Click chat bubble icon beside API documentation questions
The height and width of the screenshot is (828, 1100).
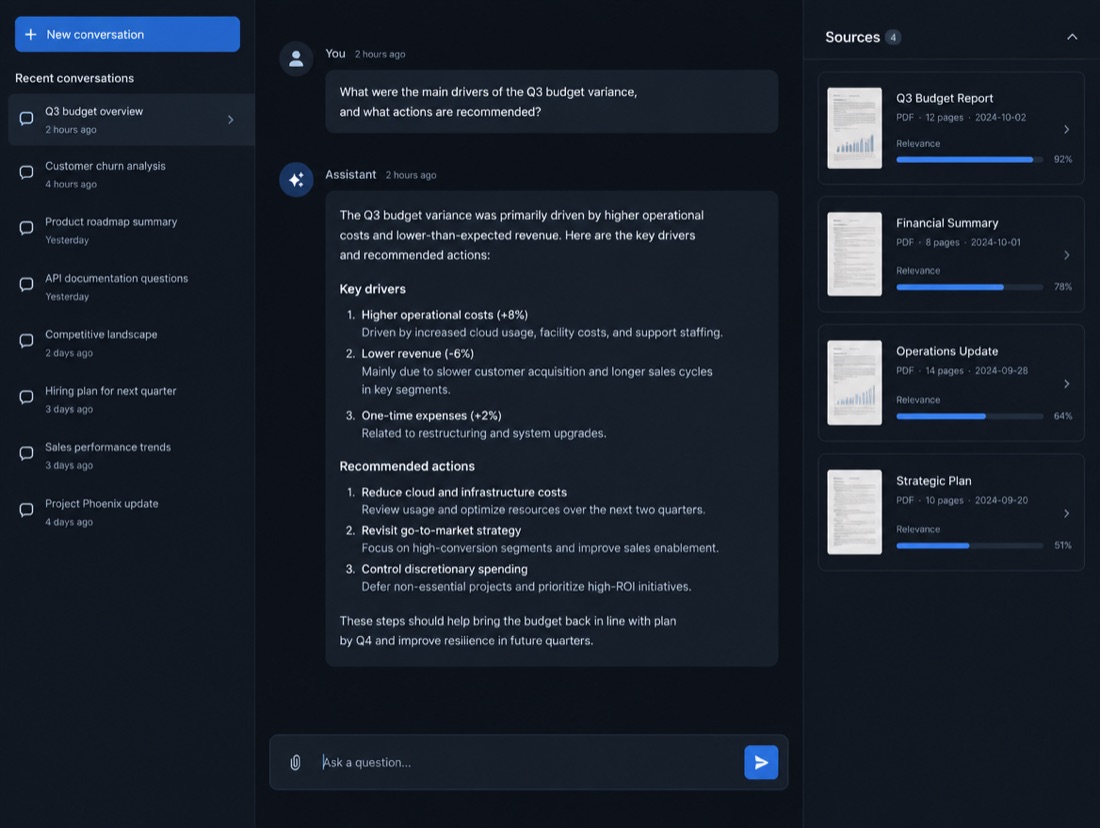tap(27, 284)
